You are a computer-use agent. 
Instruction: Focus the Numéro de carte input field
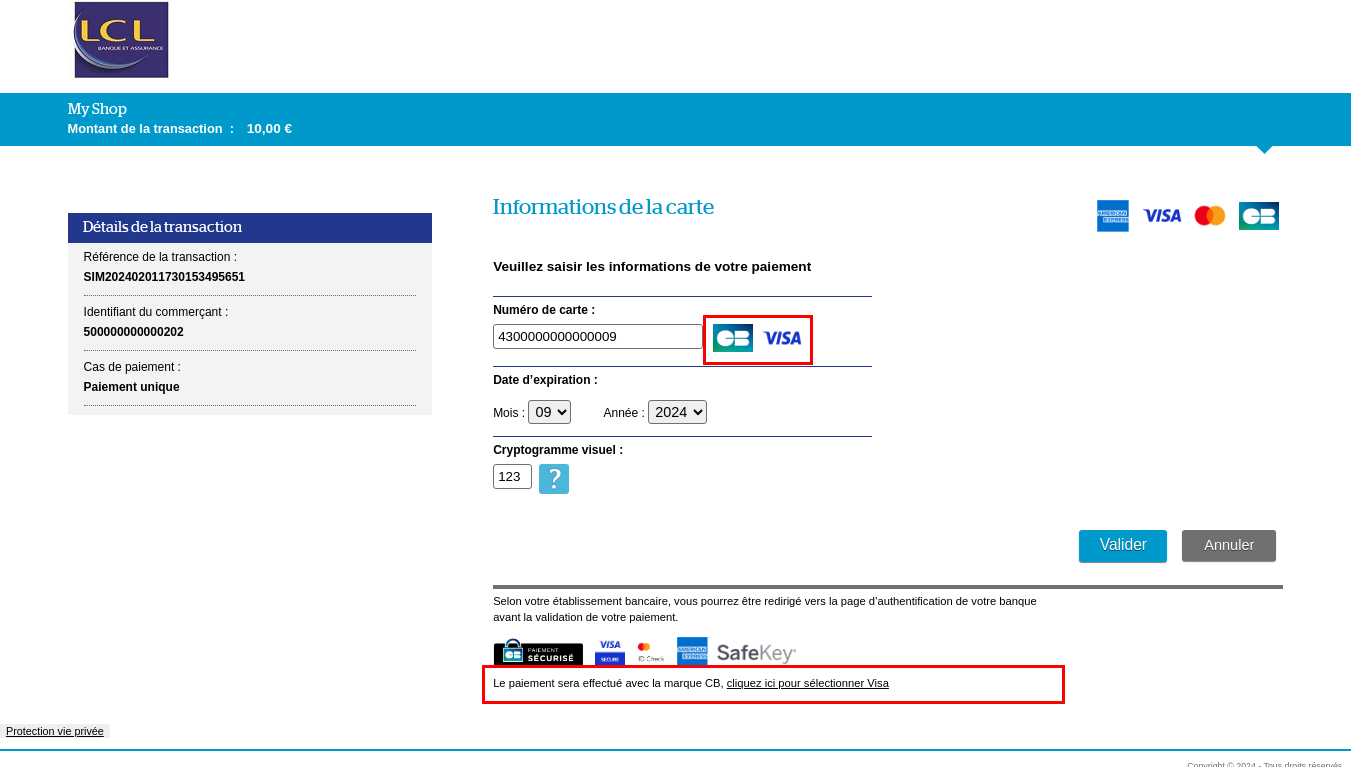point(598,337)
